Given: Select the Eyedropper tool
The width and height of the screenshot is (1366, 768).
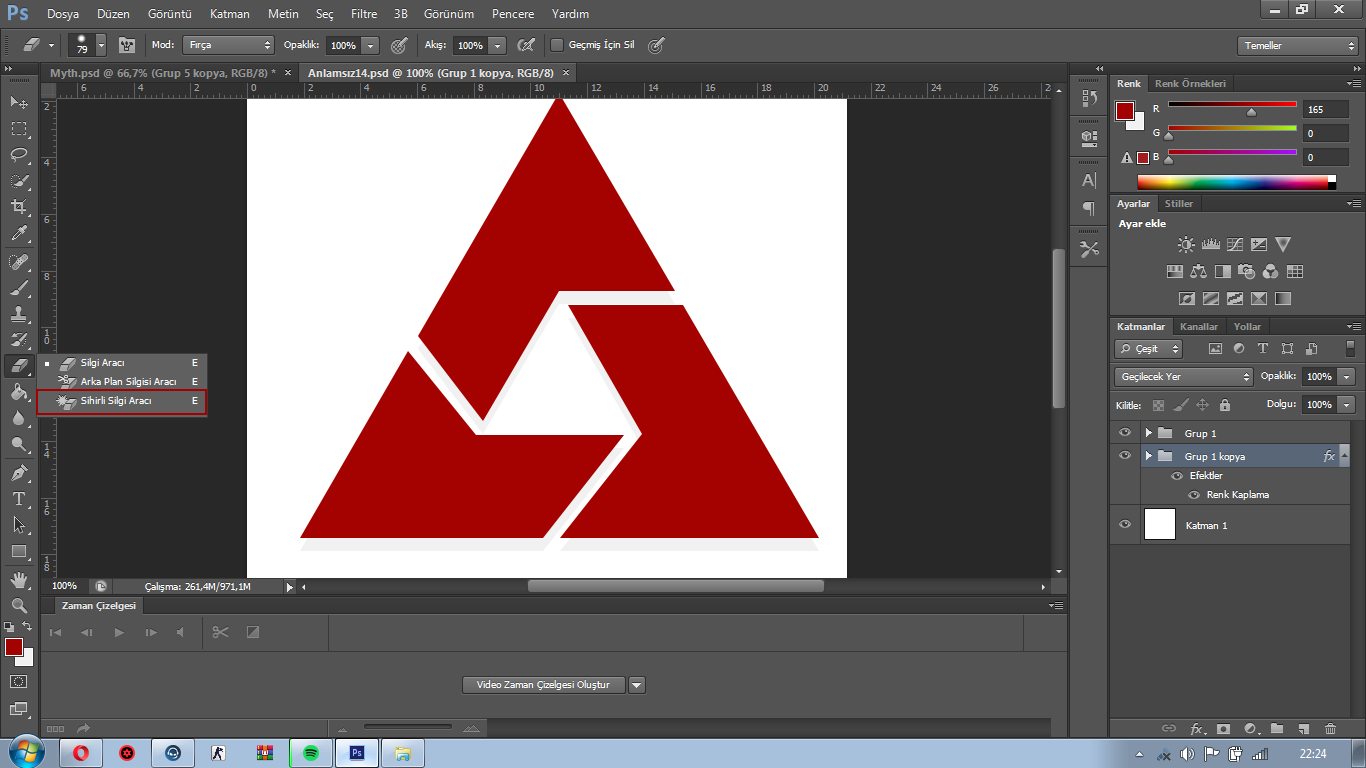Looking at the screenshot, I should pyautogui.click(x=19, y=234).
